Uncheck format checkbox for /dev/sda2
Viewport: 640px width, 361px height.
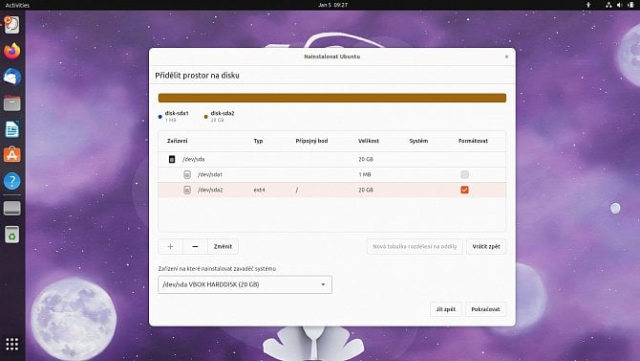(x=464, y=190)
